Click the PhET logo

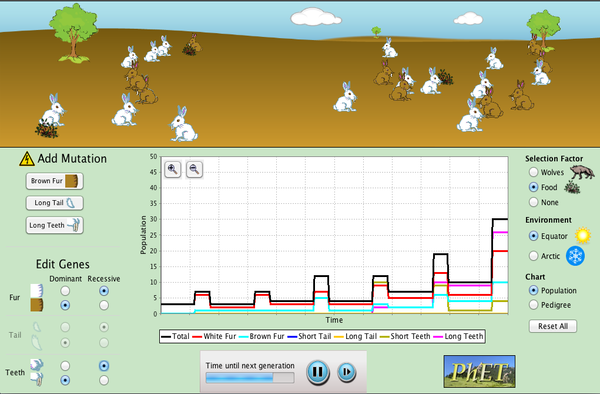479,371
